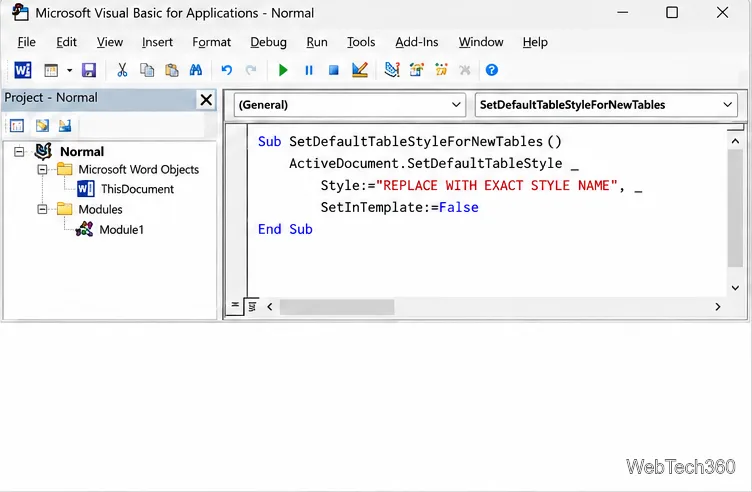Open the File menu
This screenshot has height=492, width=752.
tap(26, 42)
